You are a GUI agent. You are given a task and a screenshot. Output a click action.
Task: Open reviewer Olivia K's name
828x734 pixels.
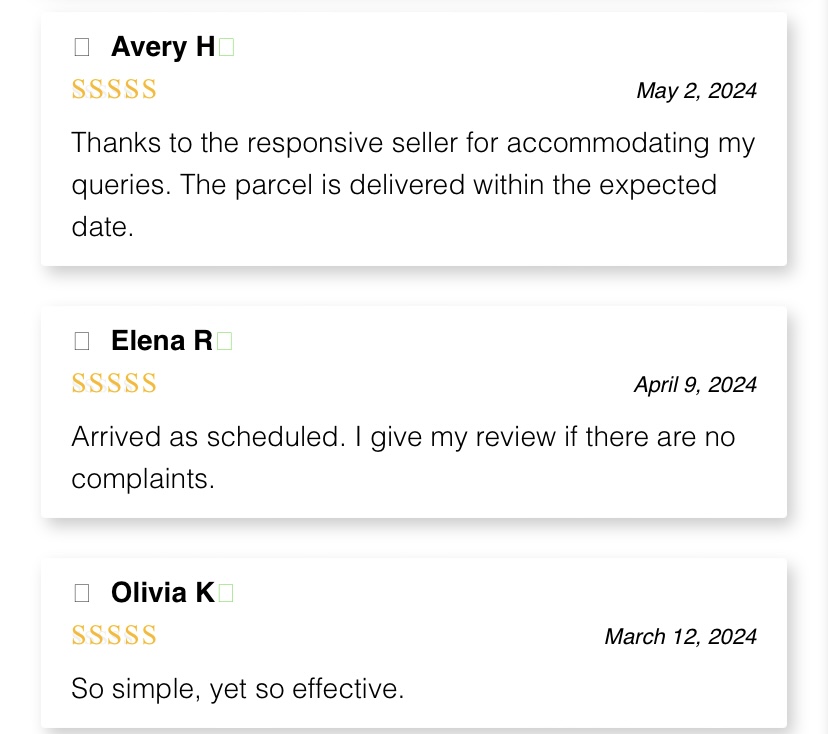point(163,593)
